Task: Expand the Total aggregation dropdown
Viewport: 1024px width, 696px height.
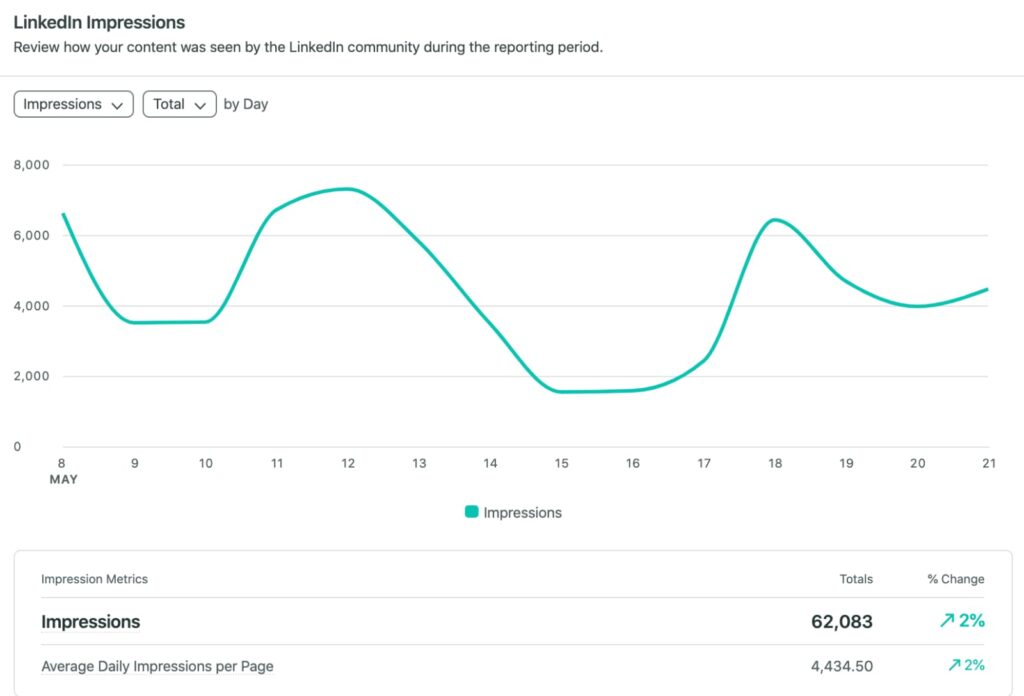Action: pyautogui.click(x=179, y=104)
